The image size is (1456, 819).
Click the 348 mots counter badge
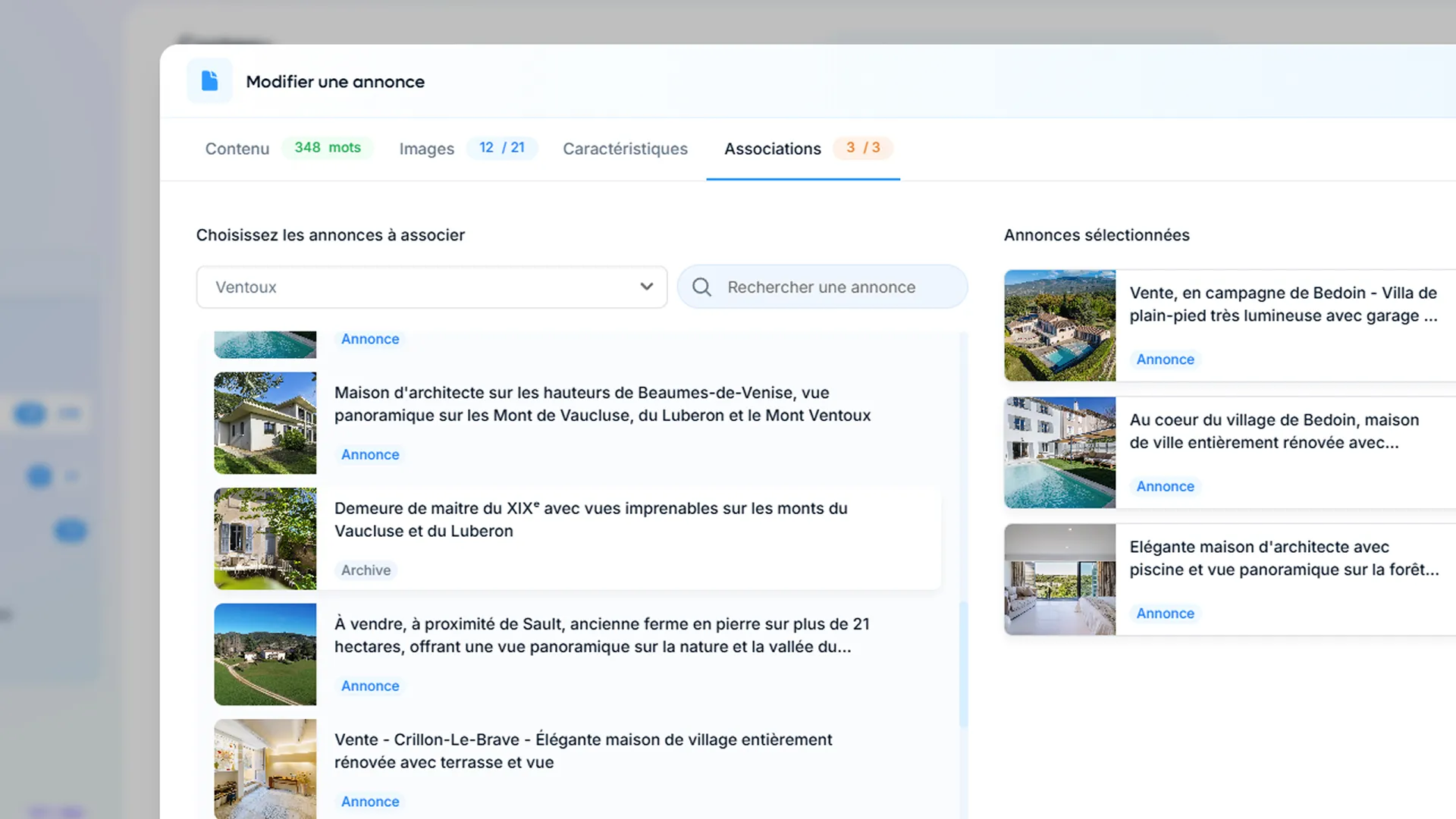tap(328, 147)
